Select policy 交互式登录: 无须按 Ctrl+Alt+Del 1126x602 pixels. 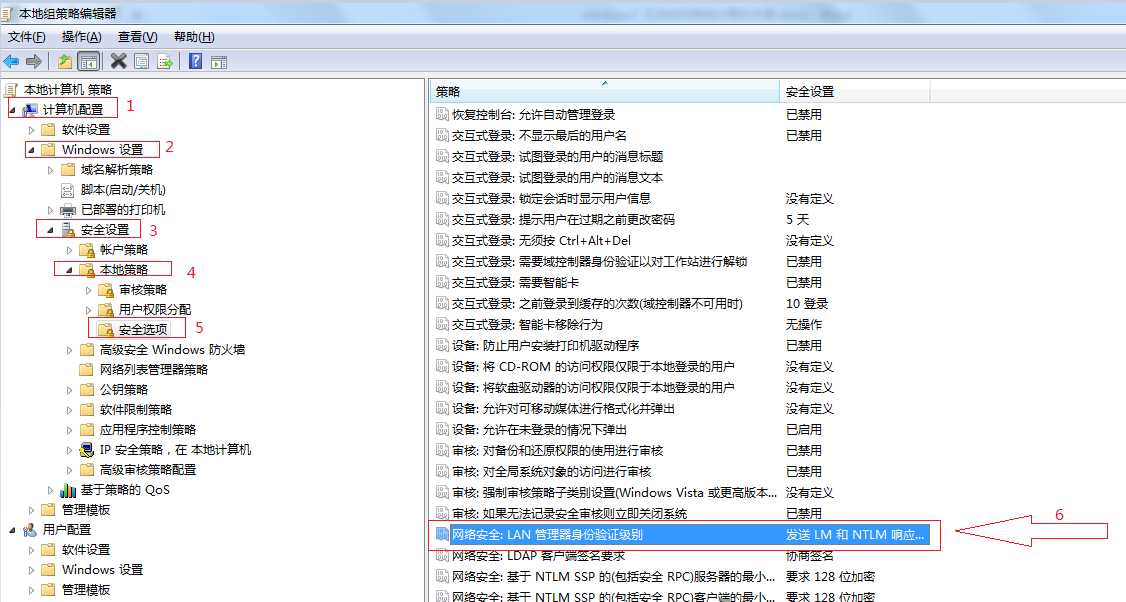click(x=541, y=241)
